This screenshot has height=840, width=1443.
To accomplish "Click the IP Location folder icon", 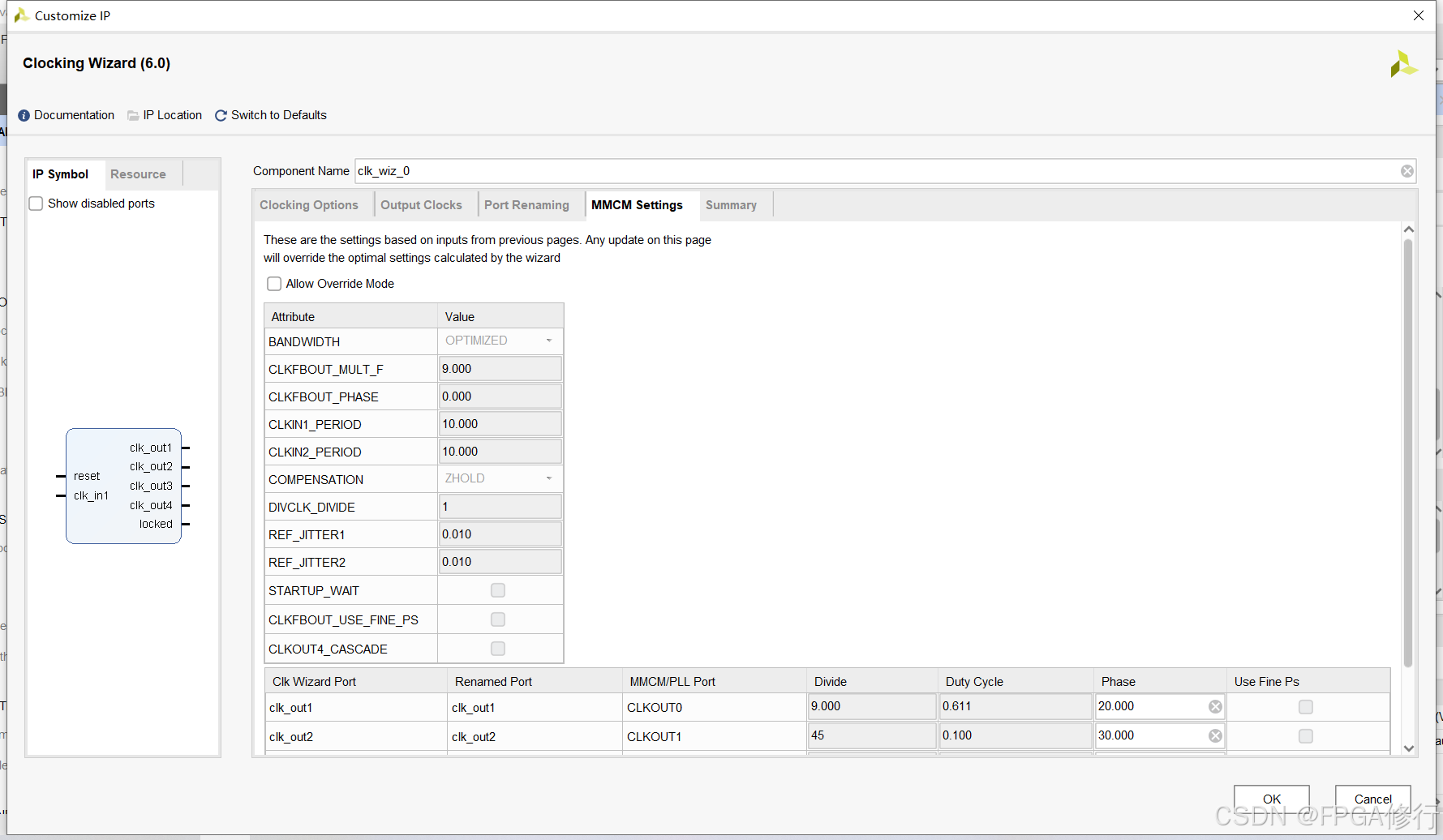I will pos(133,116).
